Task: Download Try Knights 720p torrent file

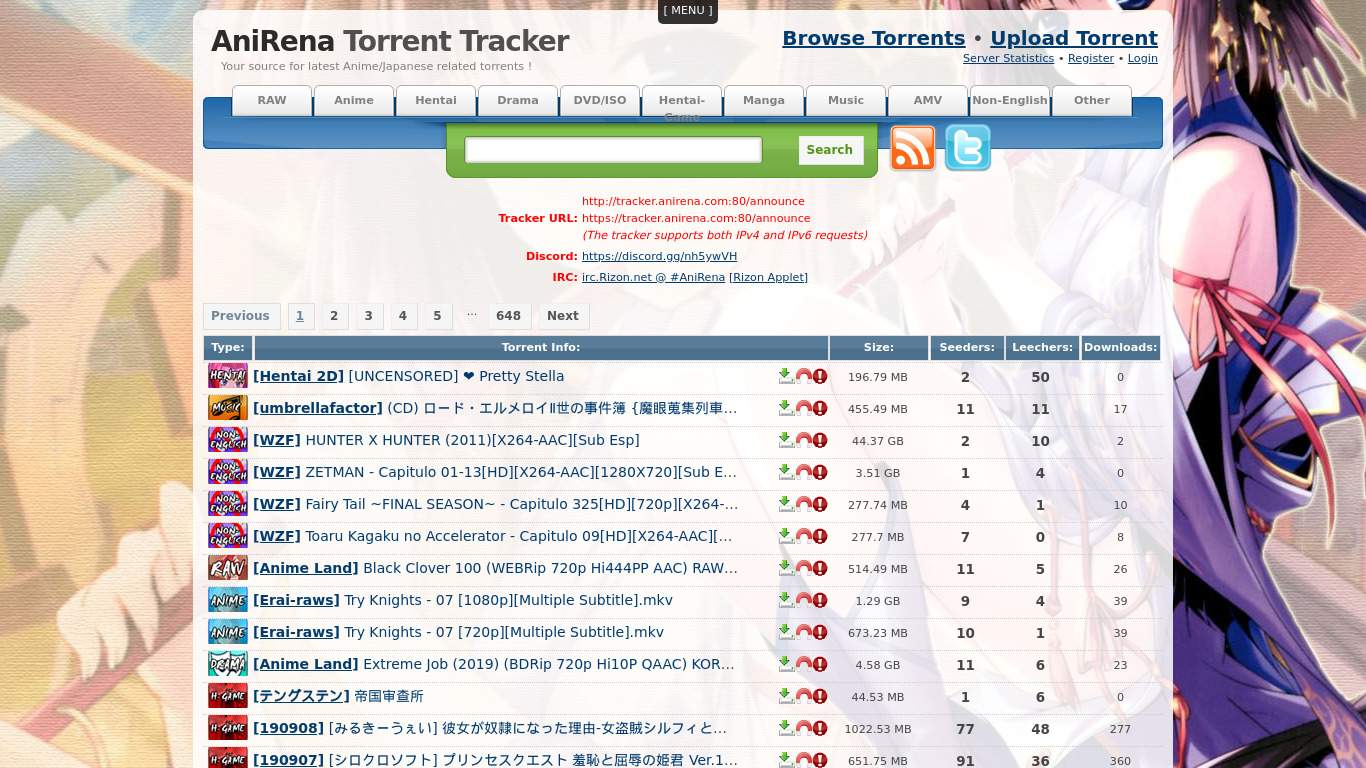Action: coord(786,632)
